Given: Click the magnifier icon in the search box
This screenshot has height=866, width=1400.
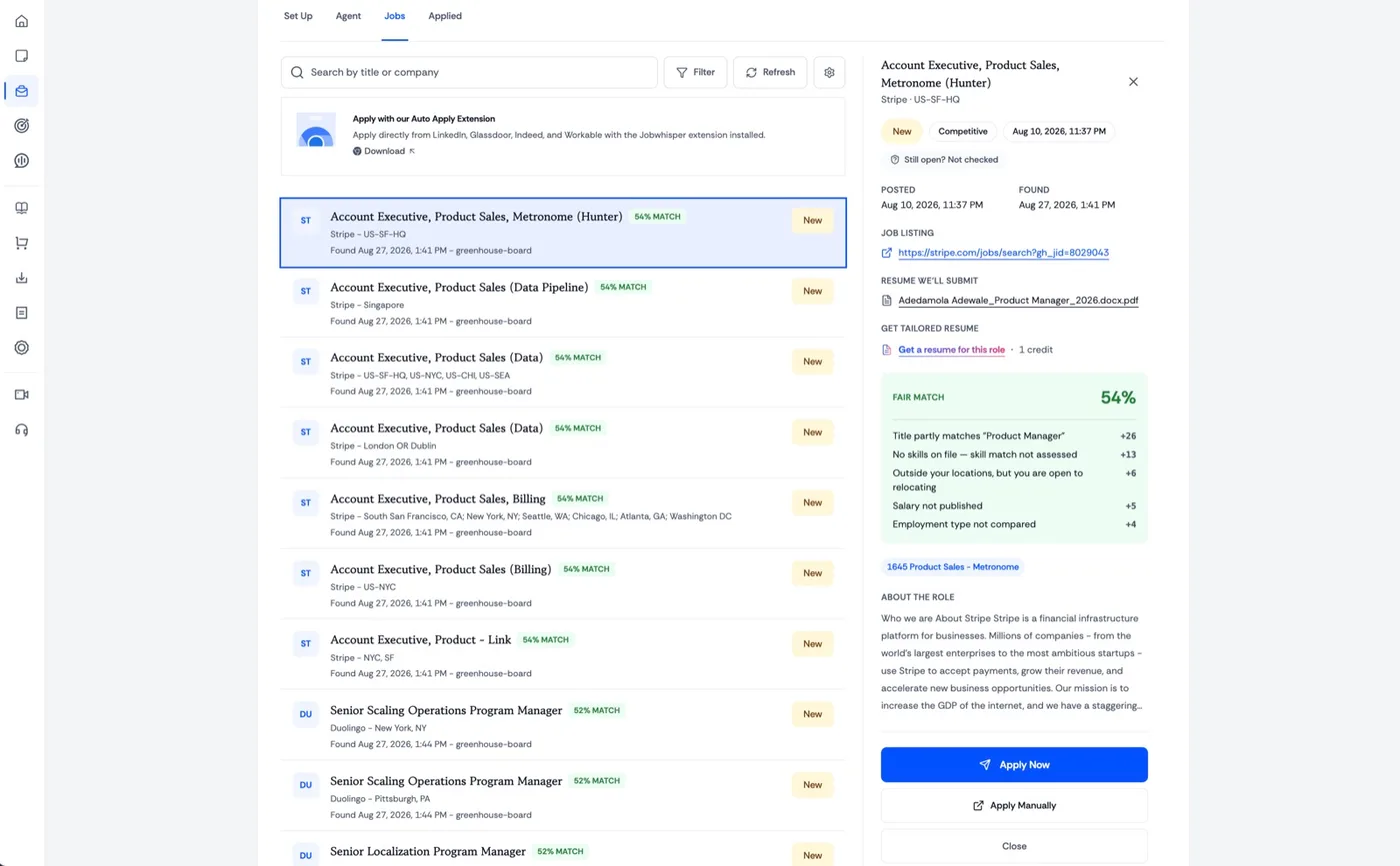Looking at the screenshot, I should pos(297,72).
